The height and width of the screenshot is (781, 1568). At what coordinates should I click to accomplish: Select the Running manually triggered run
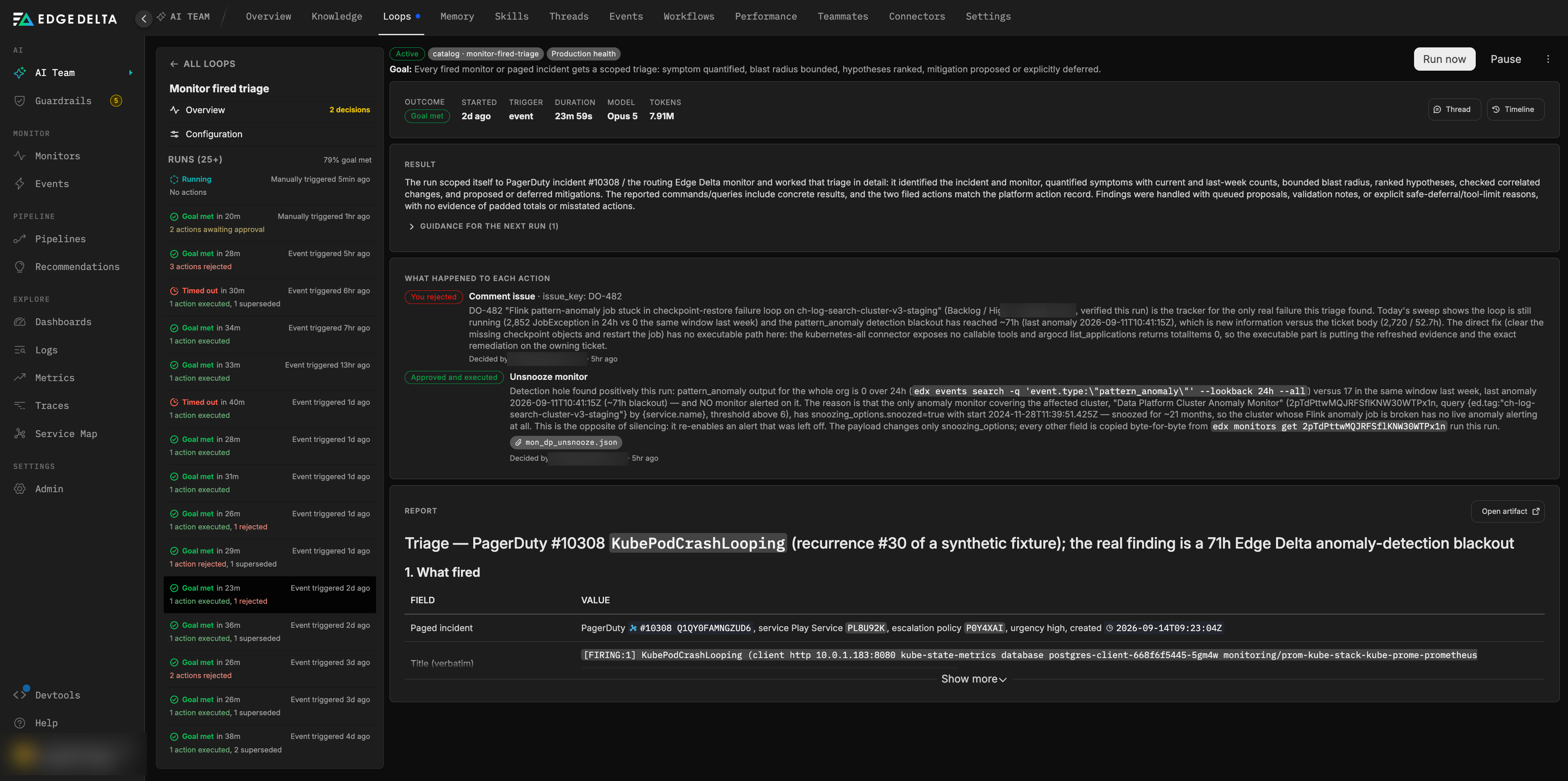coord(269,186)
